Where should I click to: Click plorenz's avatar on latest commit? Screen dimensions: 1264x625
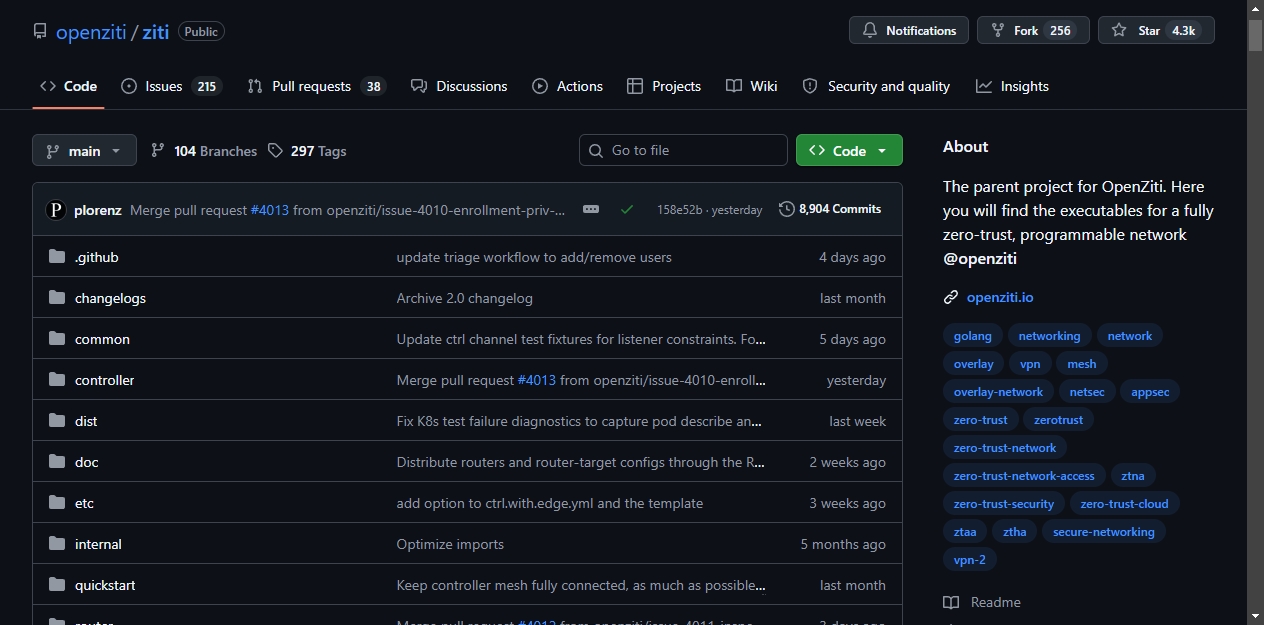coord(56,210)
